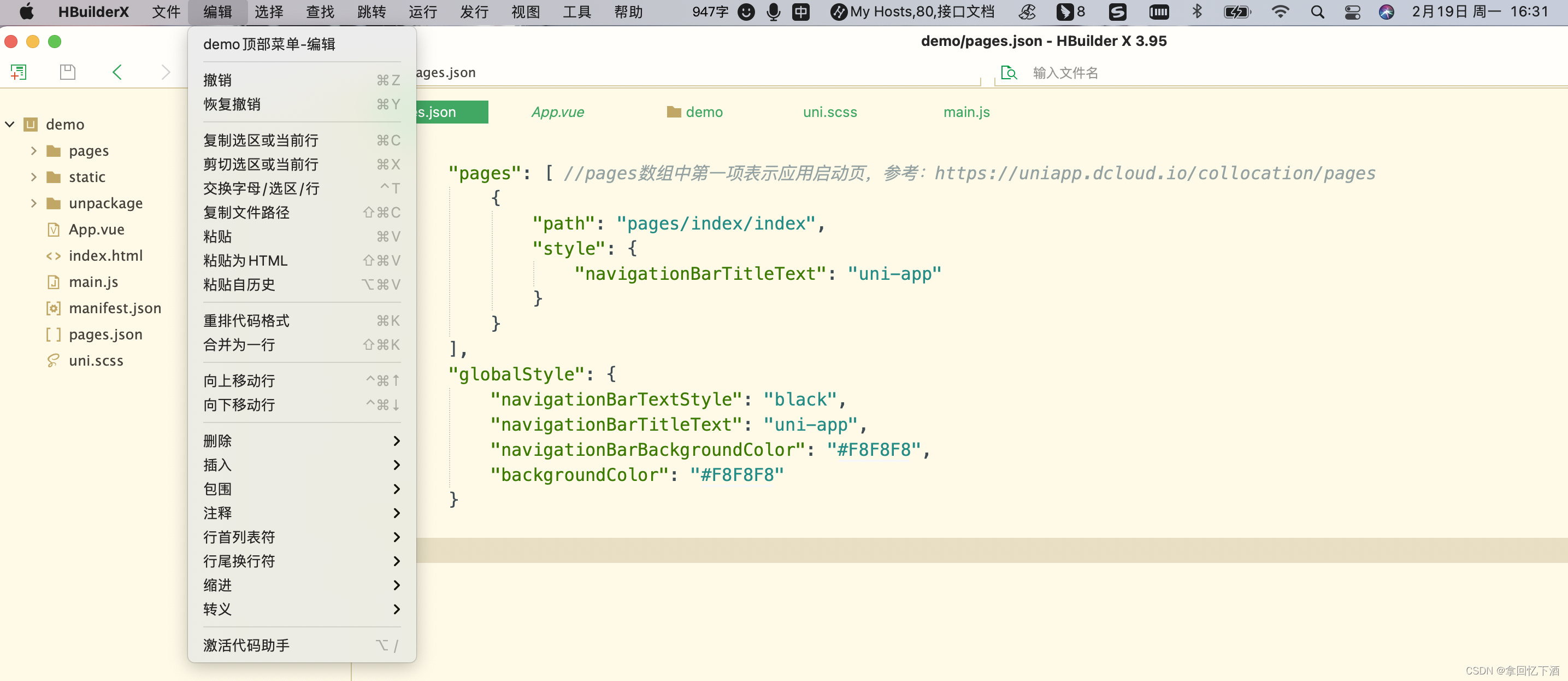Open the Control Center icon
Viewport: 1568px width, 681px height.
(1352, 11)
